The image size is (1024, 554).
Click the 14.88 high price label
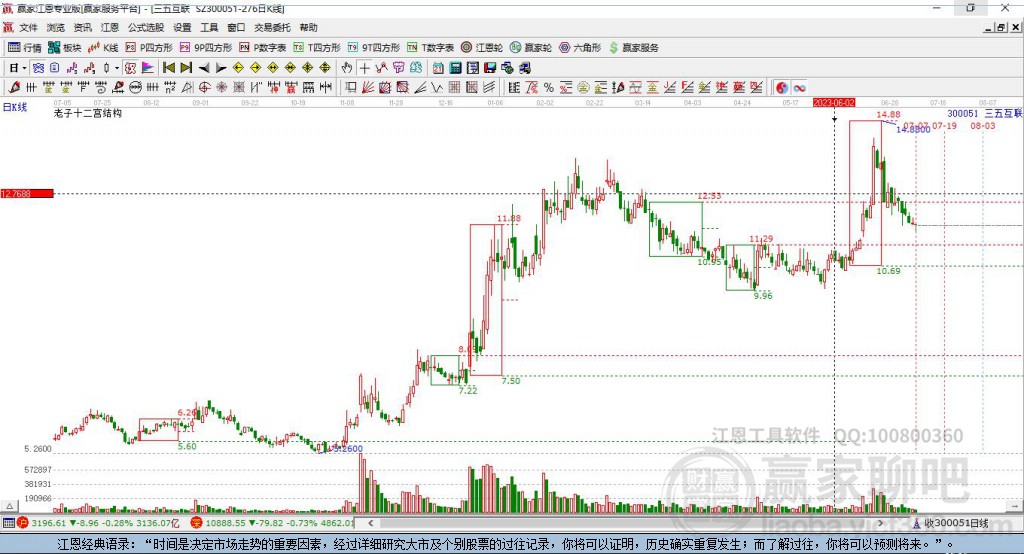coord(888,115)
